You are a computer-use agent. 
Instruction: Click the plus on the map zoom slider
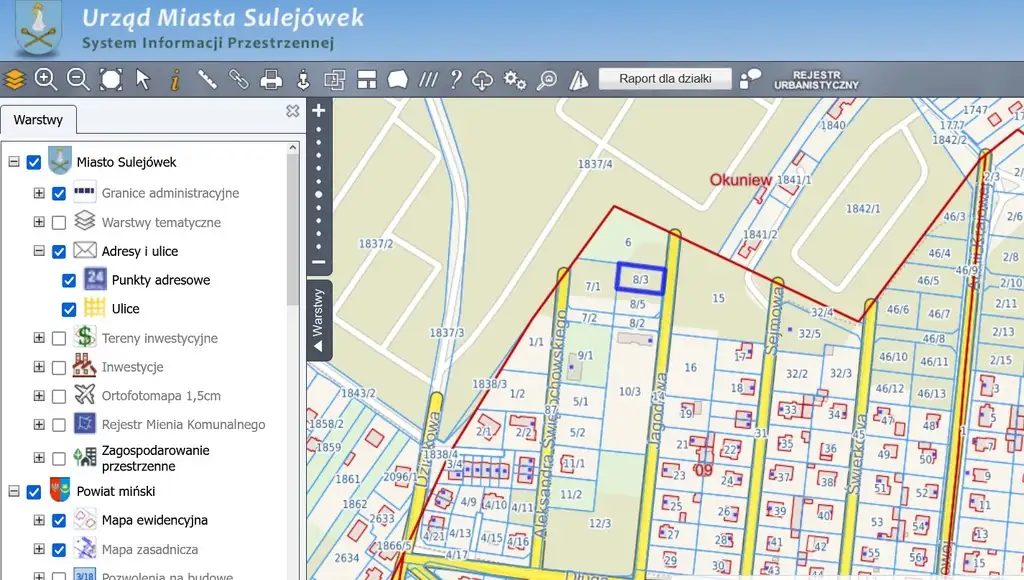[319, 111]
